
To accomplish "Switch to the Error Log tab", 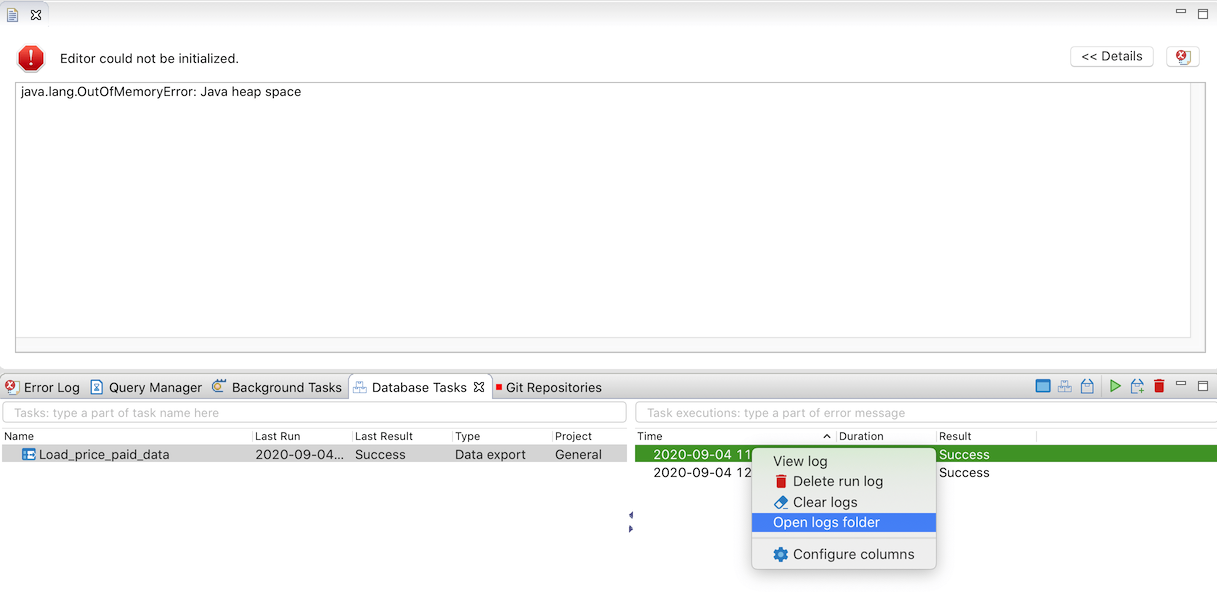I will click(42, 387).
